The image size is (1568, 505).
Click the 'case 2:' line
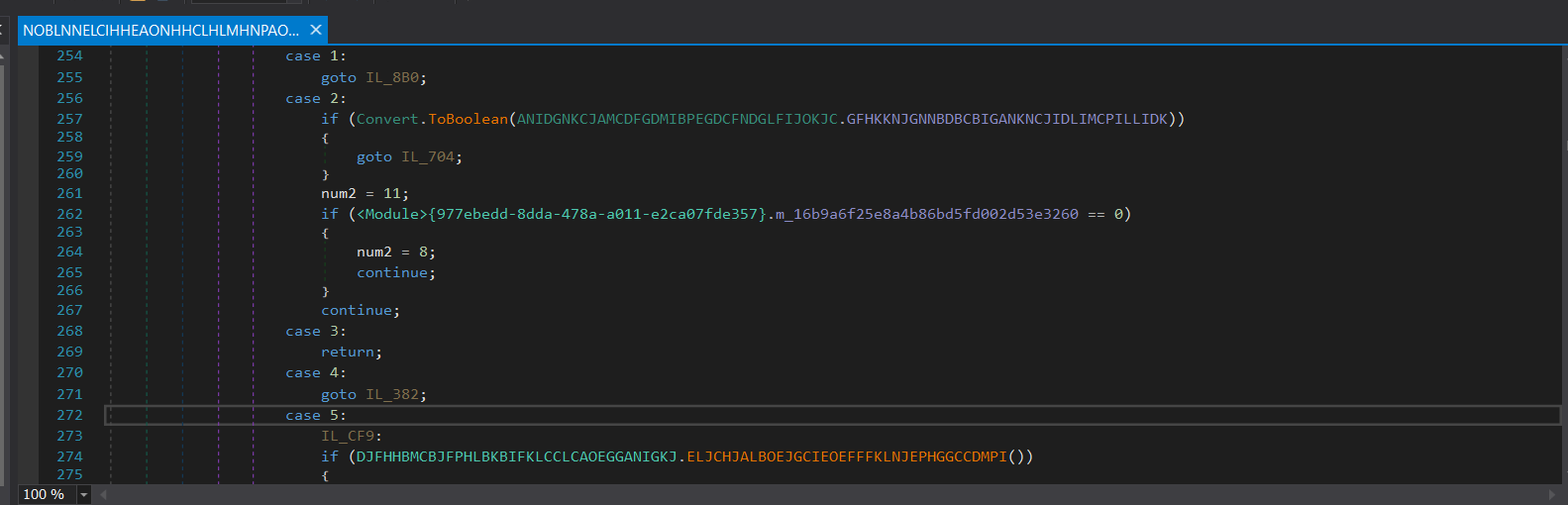point(316,99)
